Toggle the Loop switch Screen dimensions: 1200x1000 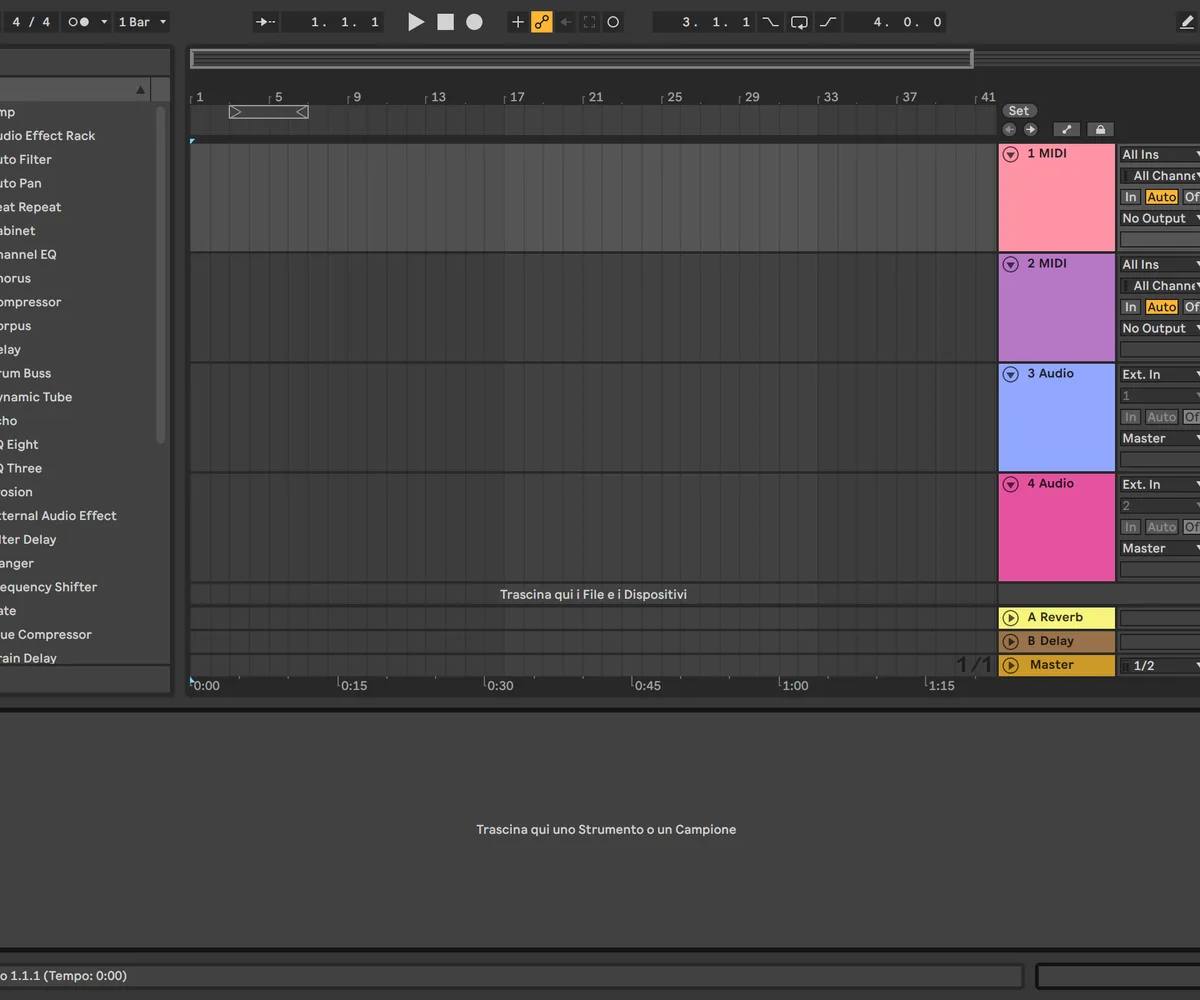(x=799, y=22)
